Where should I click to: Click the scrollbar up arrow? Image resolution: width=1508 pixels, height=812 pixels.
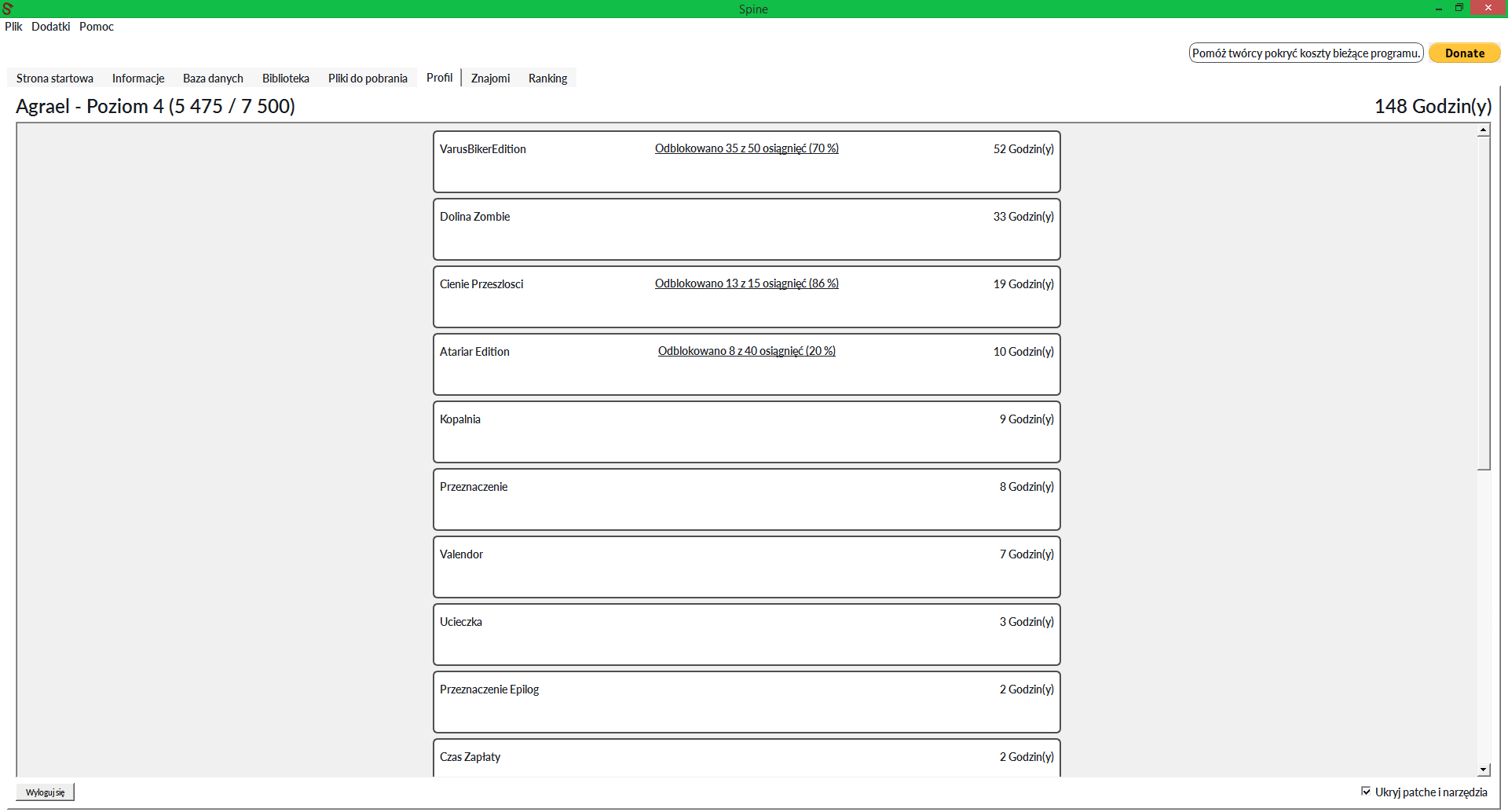(1483, 130)
